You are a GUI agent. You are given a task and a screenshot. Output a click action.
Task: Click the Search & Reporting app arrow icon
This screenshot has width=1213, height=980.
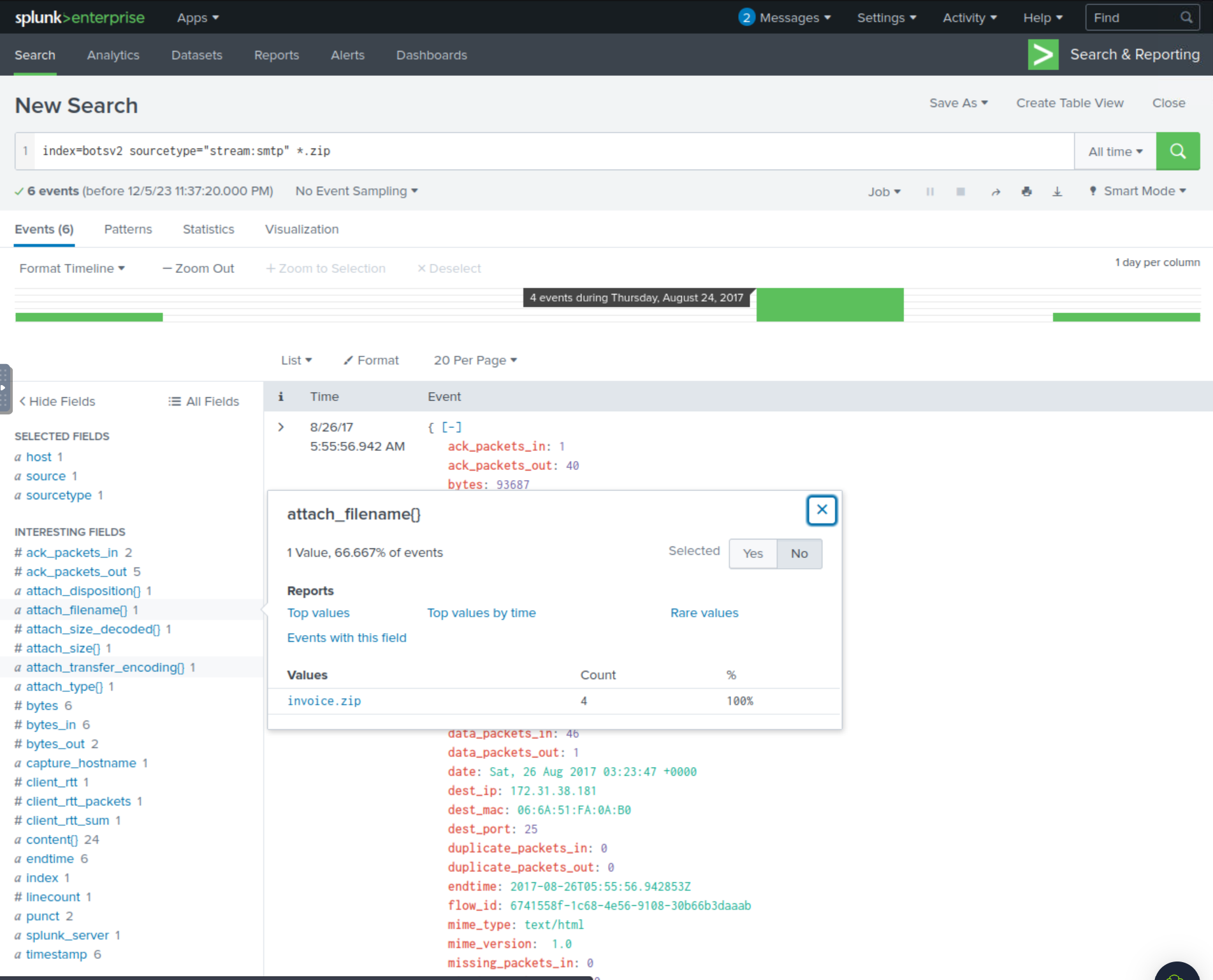coord(1043,55)
